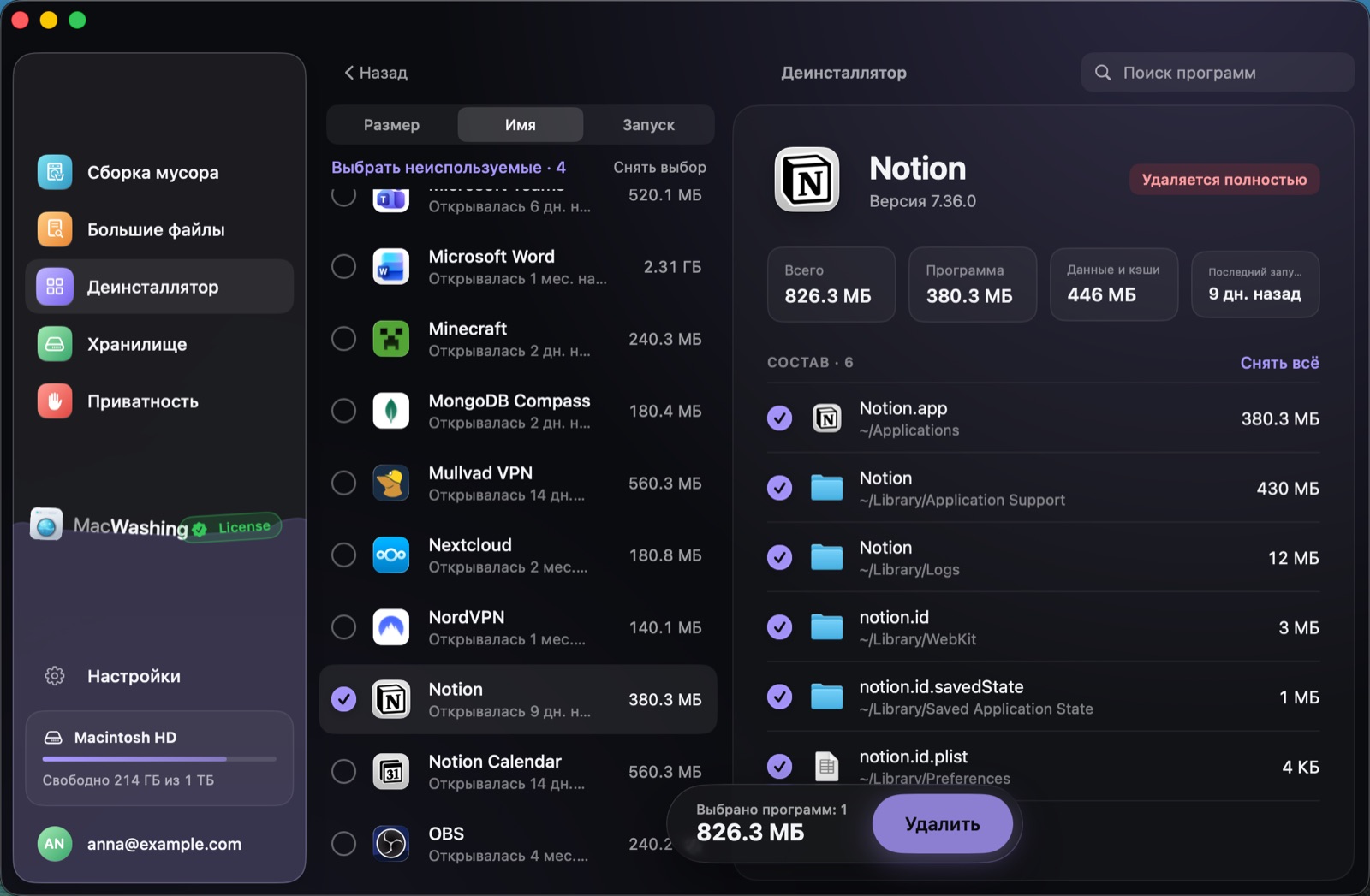Sort apps by Имя tab

521,125
